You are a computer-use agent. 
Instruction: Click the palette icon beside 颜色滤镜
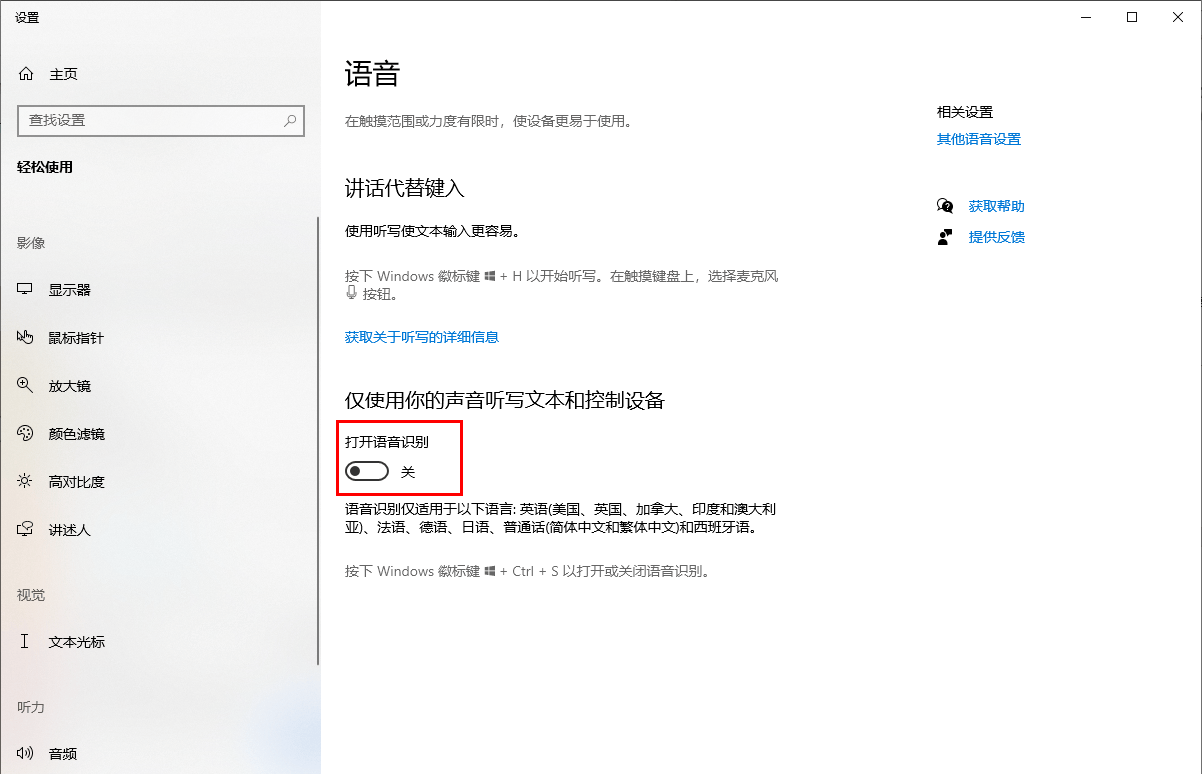pyautogui.click(x=26, y=434)
